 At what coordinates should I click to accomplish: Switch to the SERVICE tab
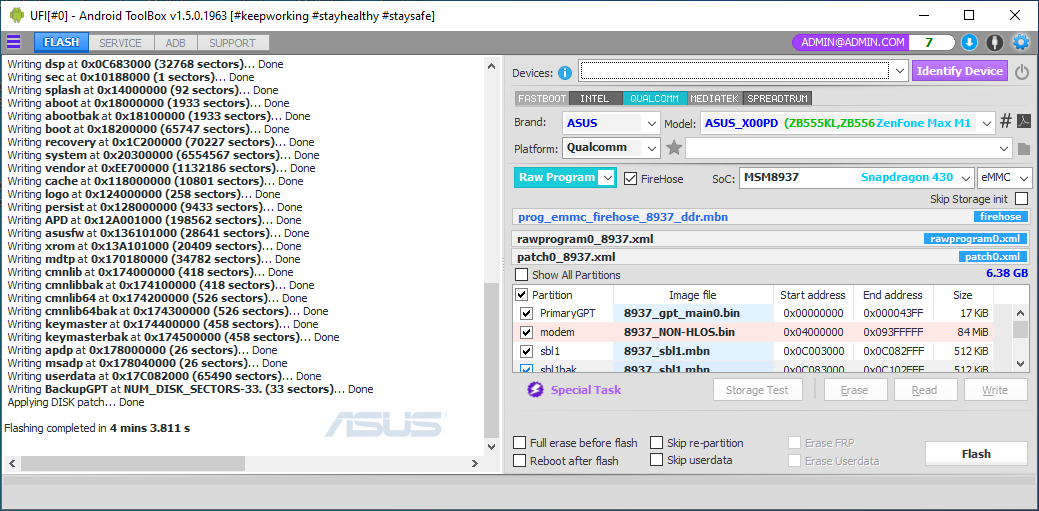coord(120,42)
